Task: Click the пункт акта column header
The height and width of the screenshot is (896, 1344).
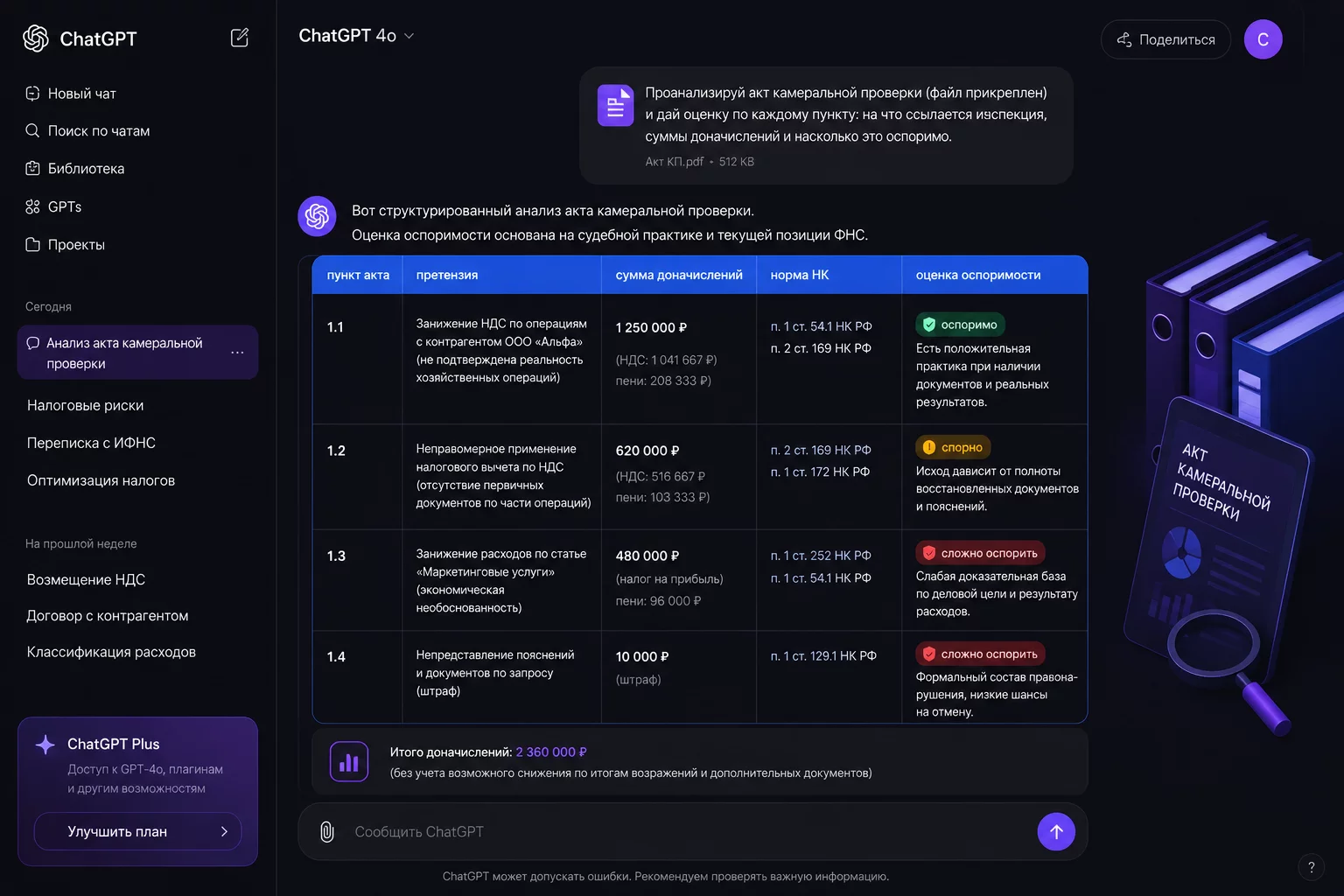Action: click(358, 275)
